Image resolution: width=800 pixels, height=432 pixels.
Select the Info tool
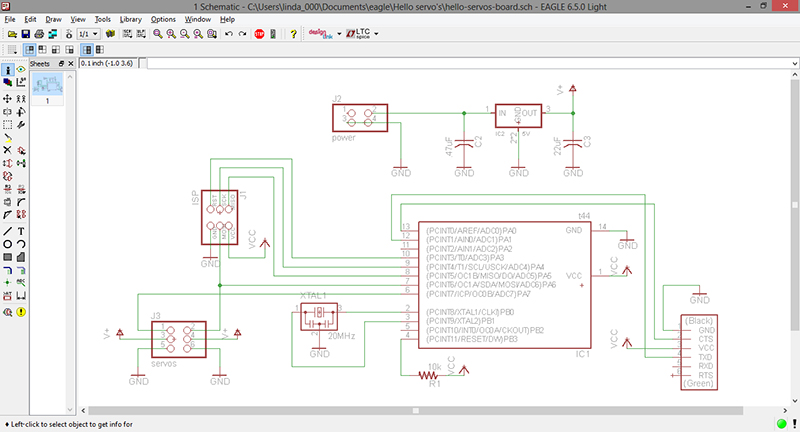click(x=8, y=70)
